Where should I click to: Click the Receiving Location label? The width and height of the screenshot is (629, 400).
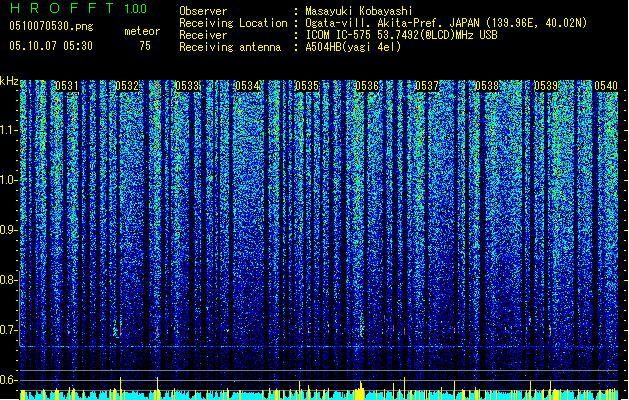point(233,23)
